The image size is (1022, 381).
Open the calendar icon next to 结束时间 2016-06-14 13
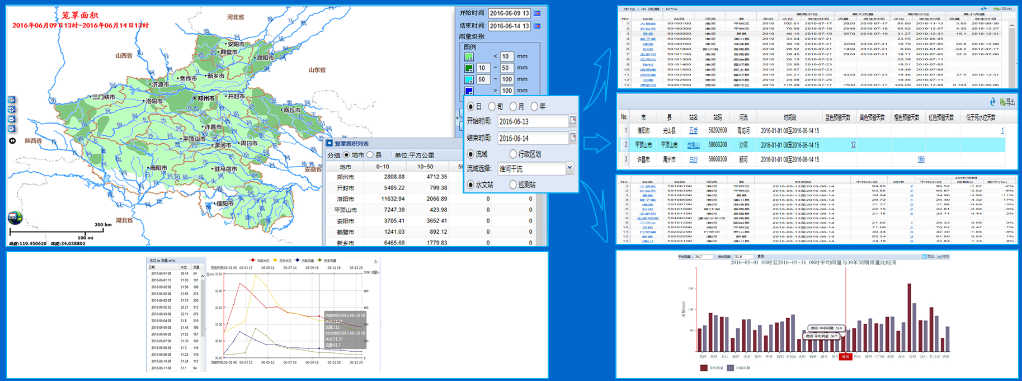pyautogui.click(x=538, y=26)
